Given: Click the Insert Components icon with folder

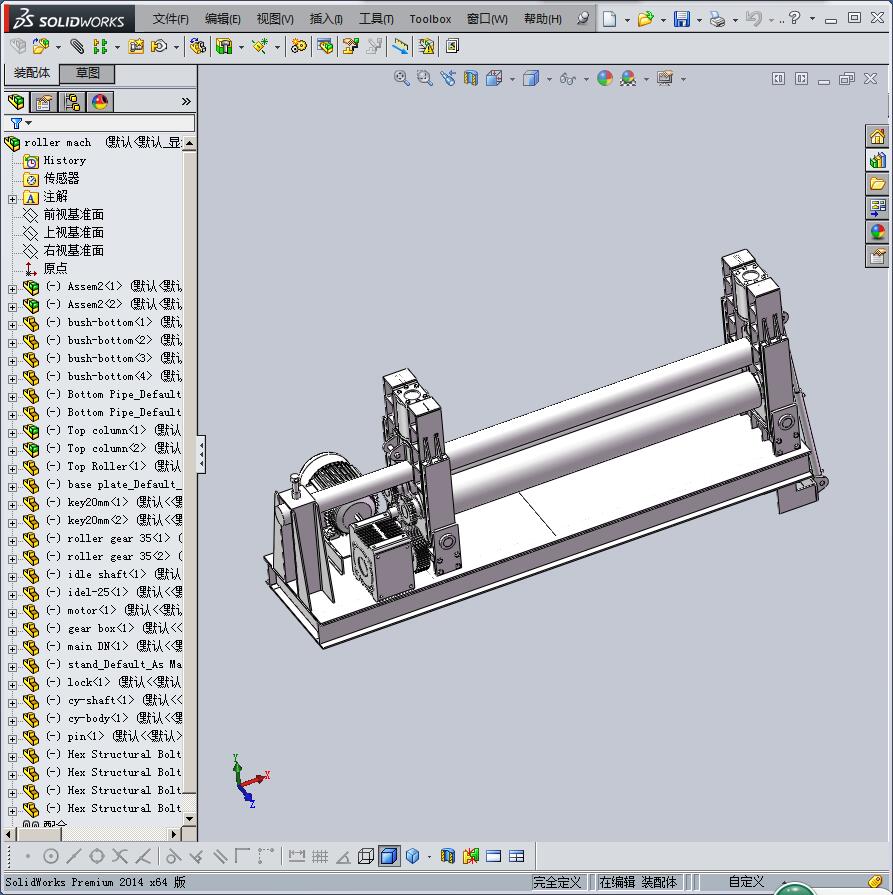Looking at the screenshot, I should point(41,46).
